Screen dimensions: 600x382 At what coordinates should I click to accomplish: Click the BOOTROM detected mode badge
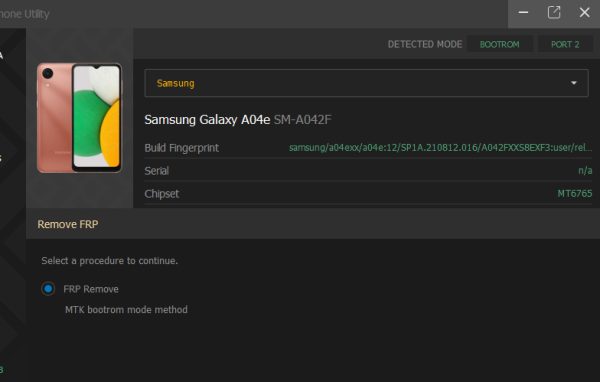(x=499, y=44)
